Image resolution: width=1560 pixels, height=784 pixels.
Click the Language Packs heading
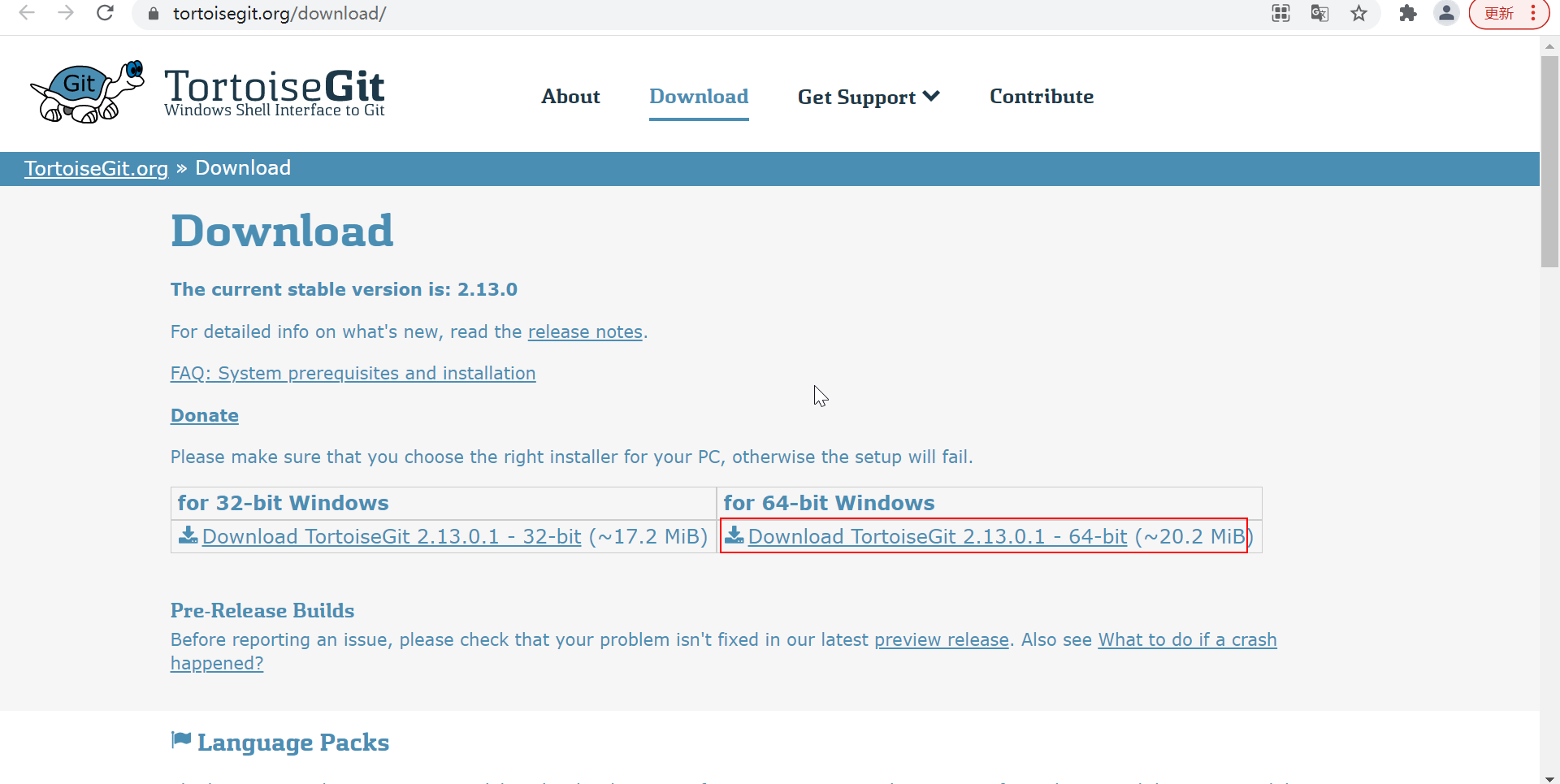click(293, 742)
